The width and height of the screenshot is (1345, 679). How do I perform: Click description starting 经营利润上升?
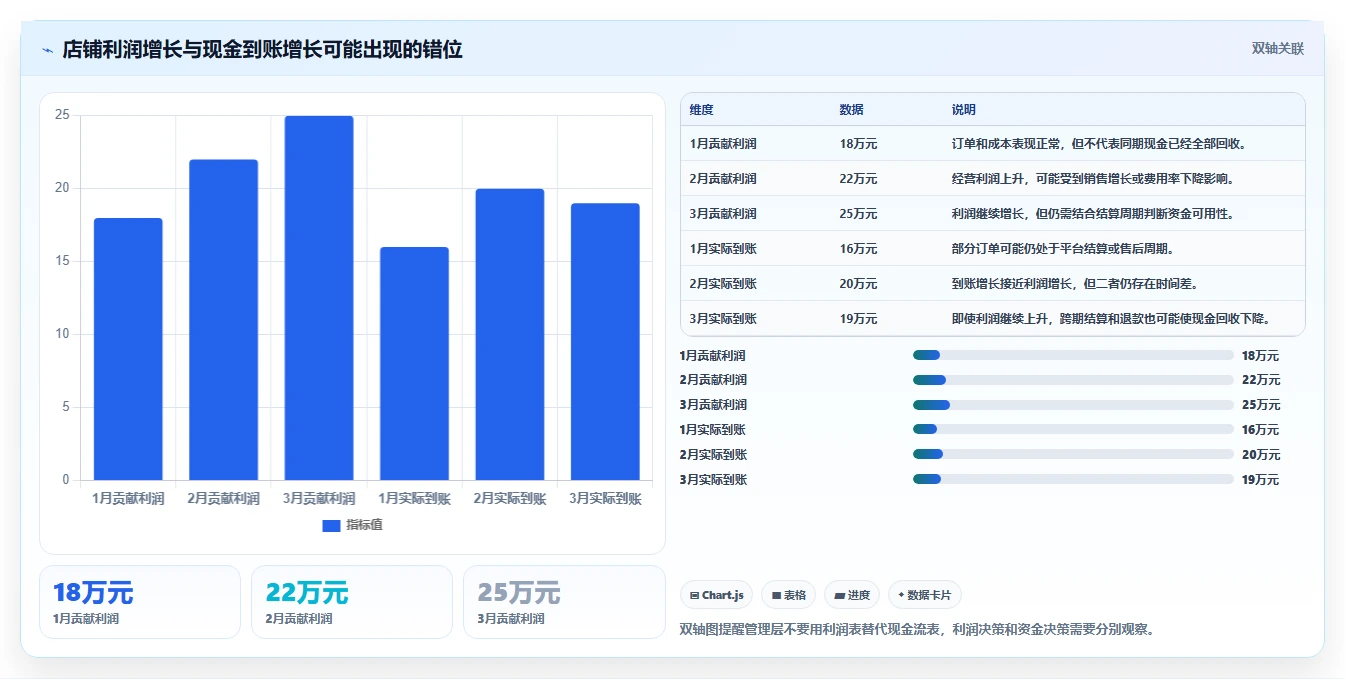(1094, 179)
